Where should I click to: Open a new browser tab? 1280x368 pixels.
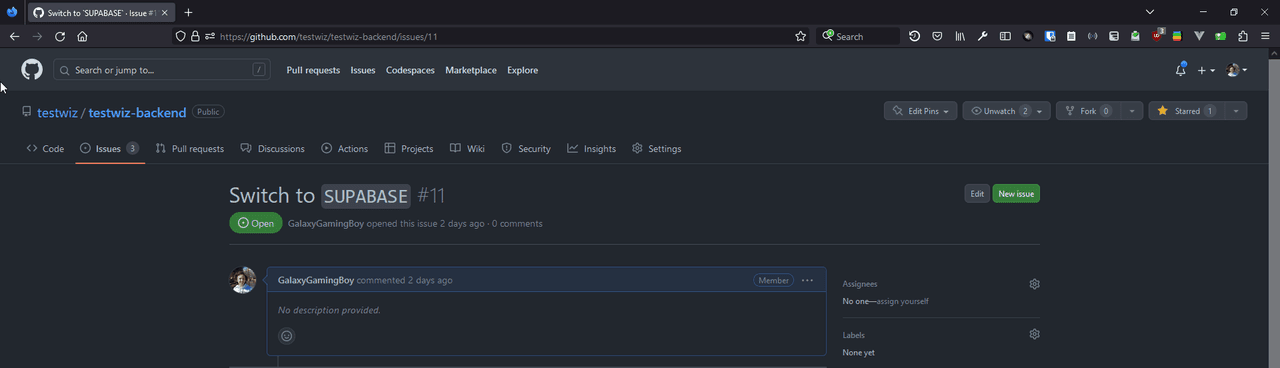click(x=188, y=12)
